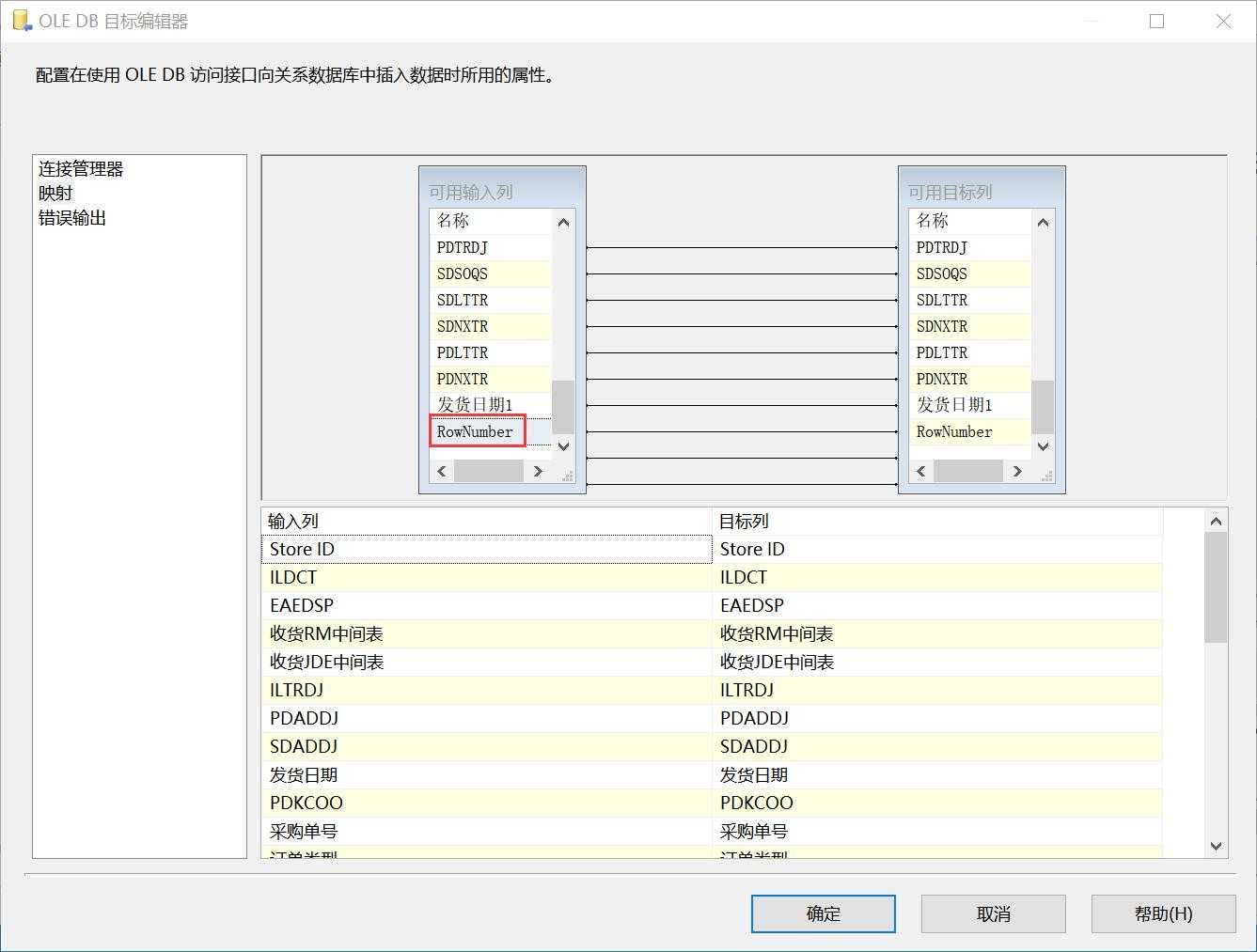Click ILTRDJ input column cell
Image resolution: width=1257 pixels, height=952 pixels.
pyautogui.click(x=486, y=690)
